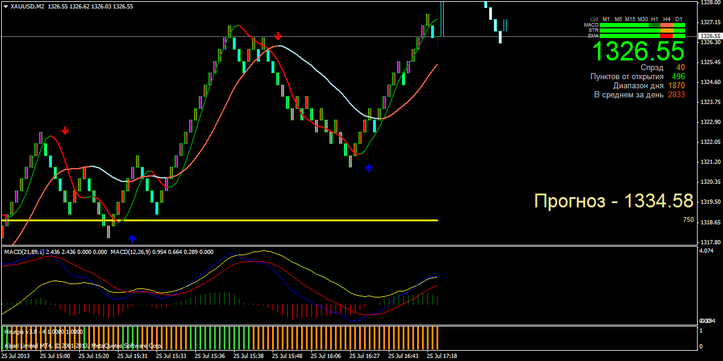Viewport: 723px width, 361px height.
Task: Select the blue buy arrow near 15:31
Action: (132, 238)
